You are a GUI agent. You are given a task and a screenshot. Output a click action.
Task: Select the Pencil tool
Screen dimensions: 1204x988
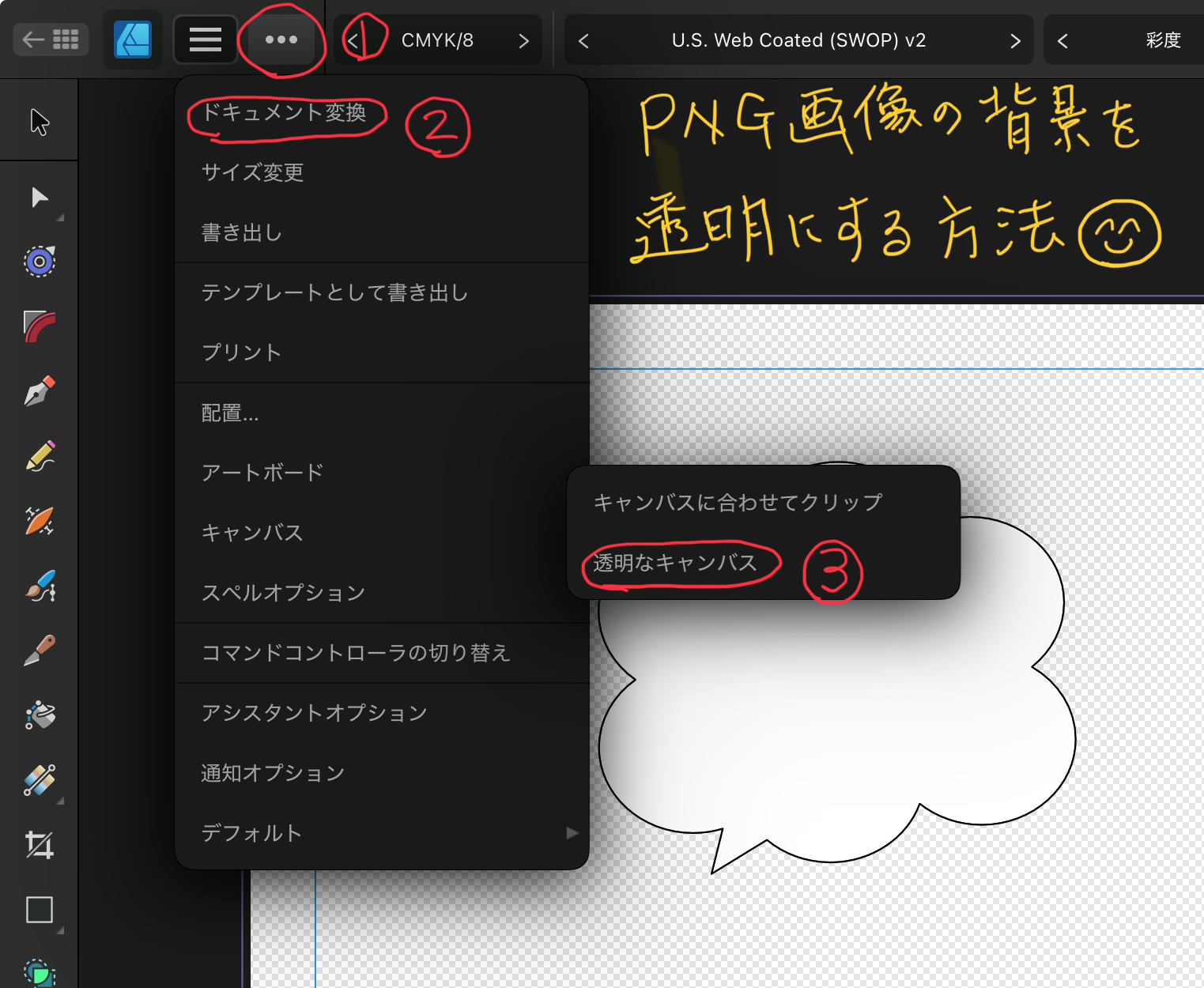point(40,456)
